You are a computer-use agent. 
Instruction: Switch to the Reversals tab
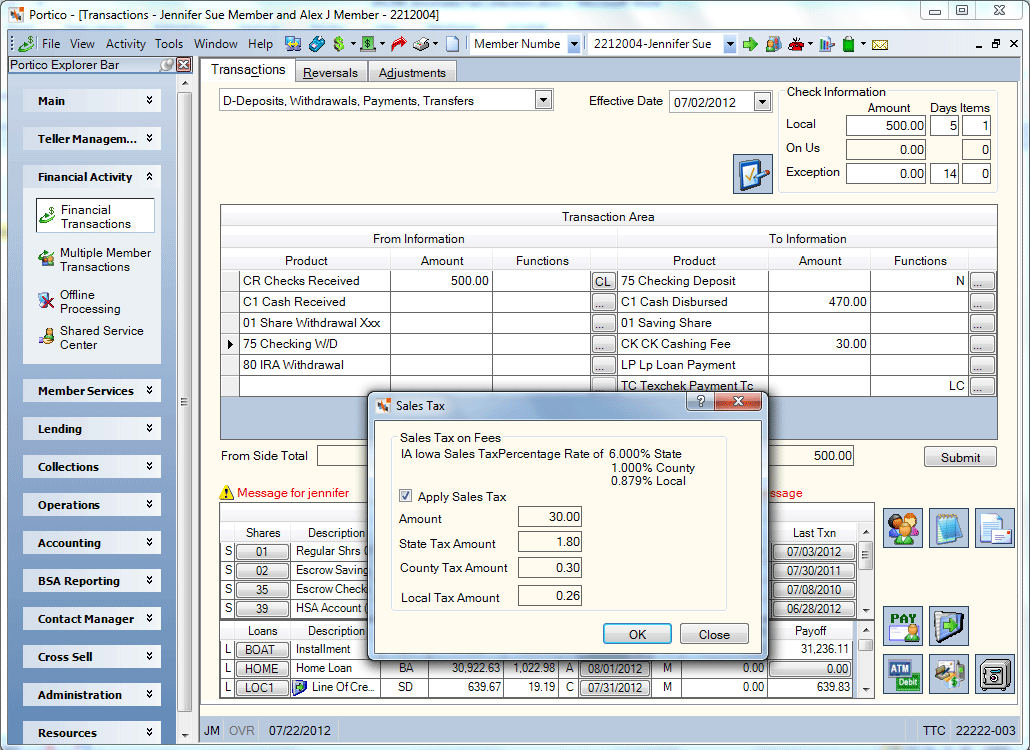[330, 72]
